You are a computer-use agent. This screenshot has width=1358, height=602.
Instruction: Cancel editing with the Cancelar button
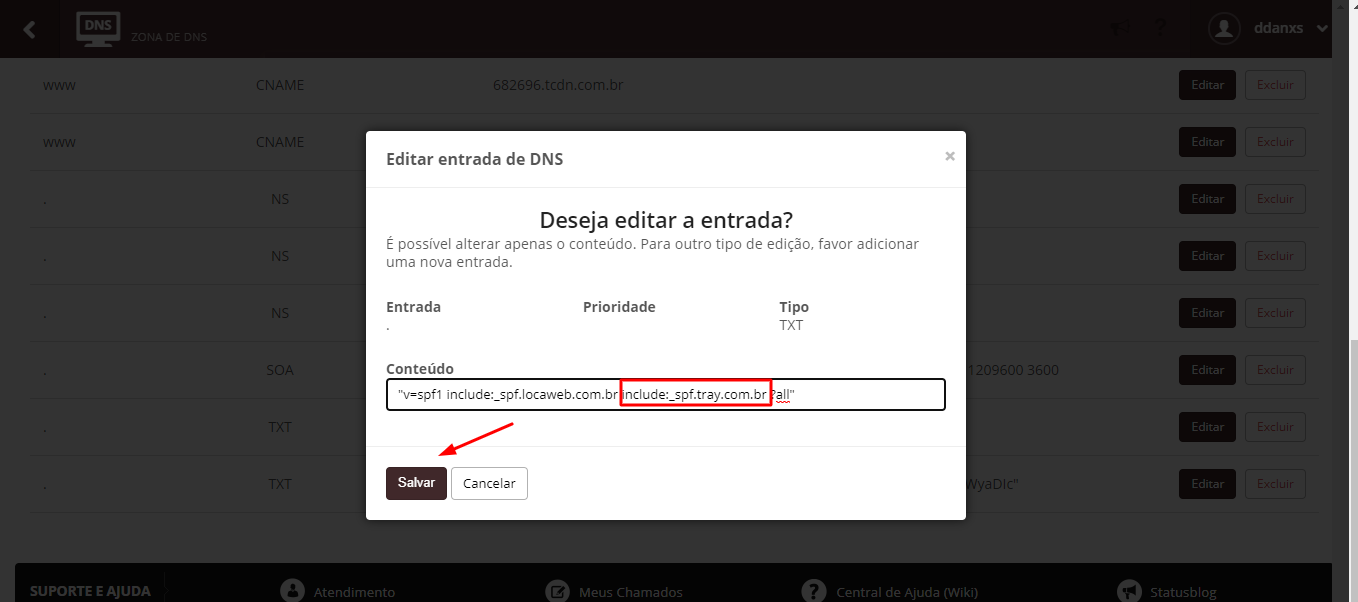[489, 483]
